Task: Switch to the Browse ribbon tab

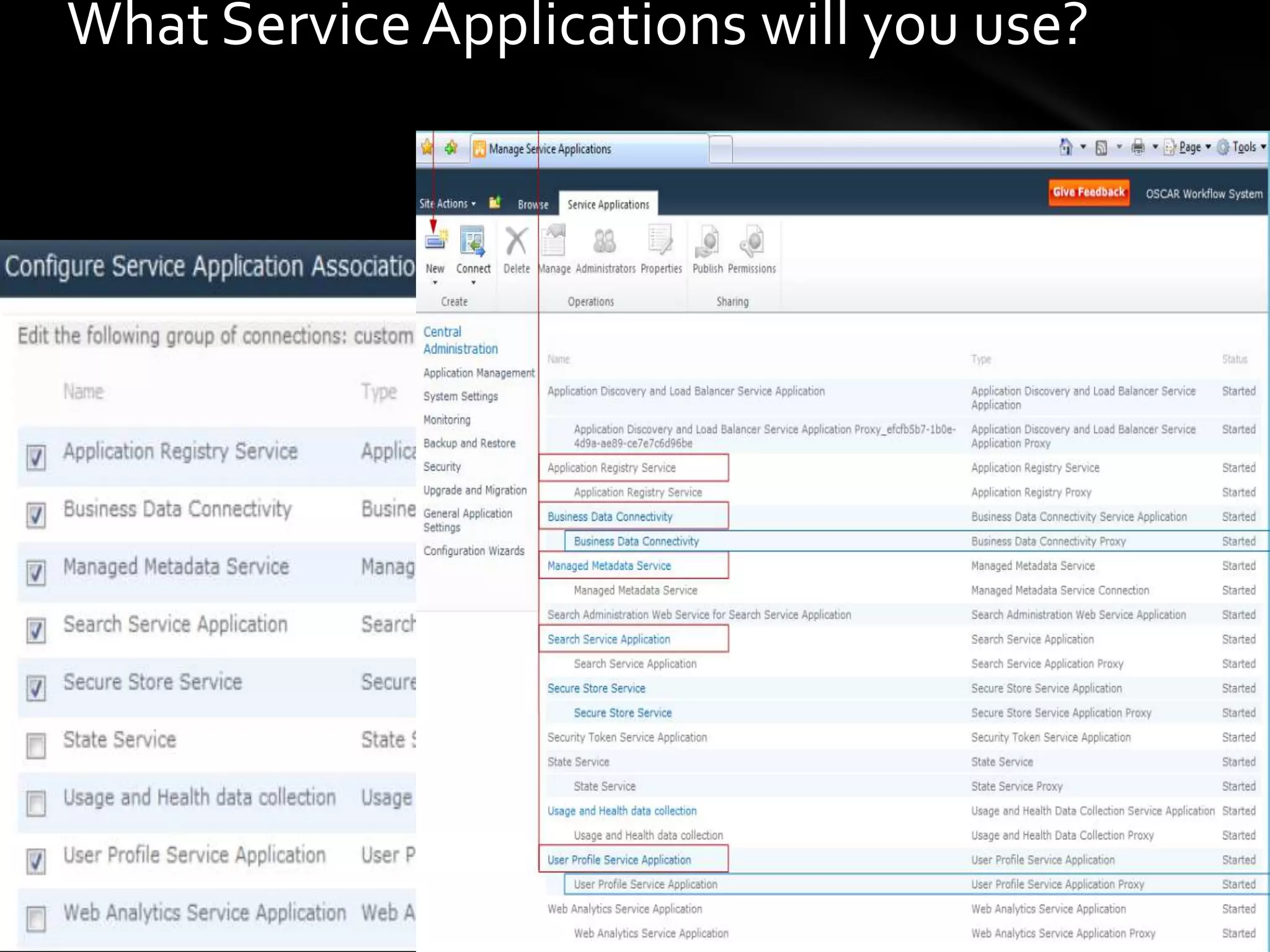Action: coord(533,205)
